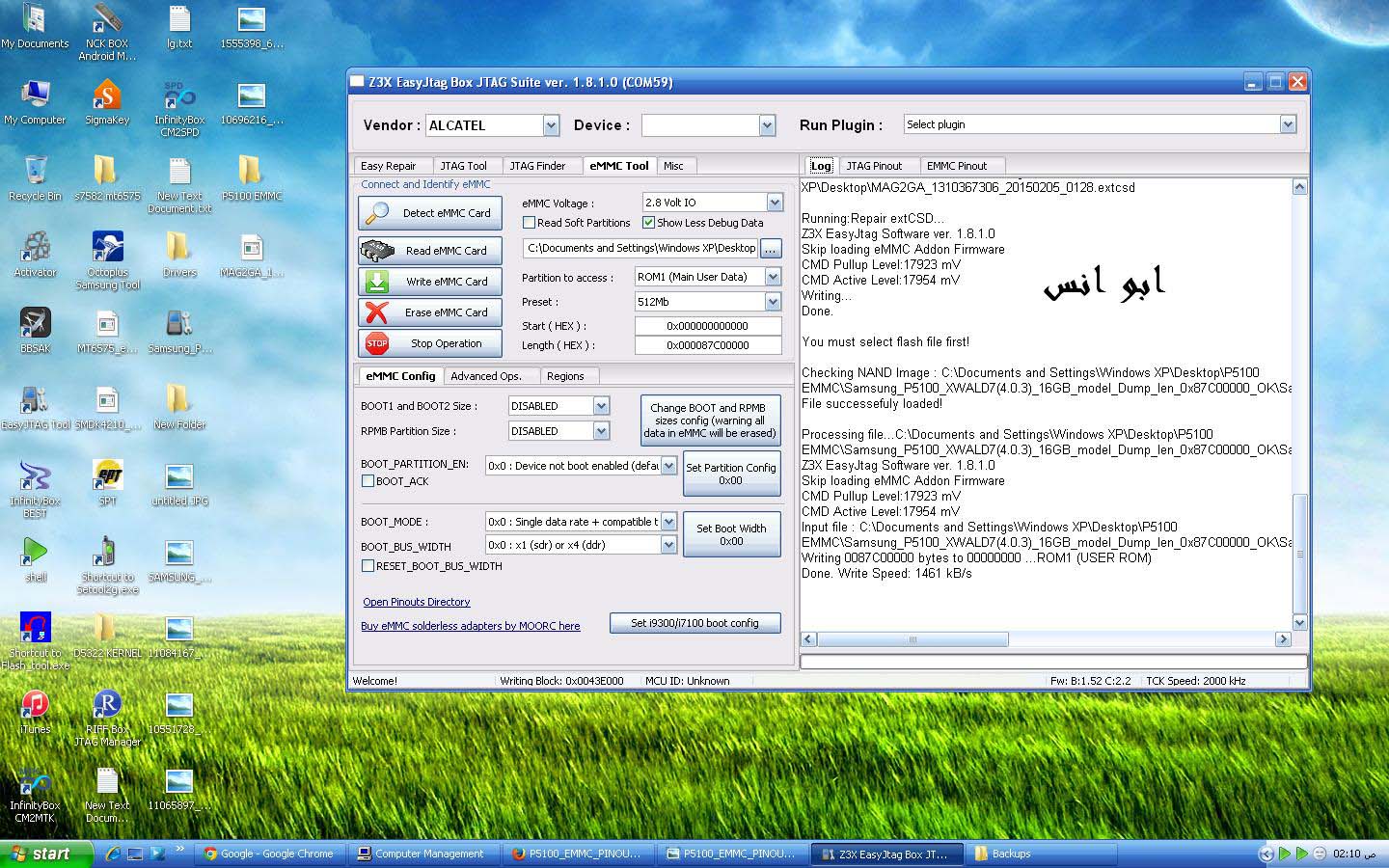Open eMMC Voltage 2.8 Volt IO dropdown

click(775, 203)
